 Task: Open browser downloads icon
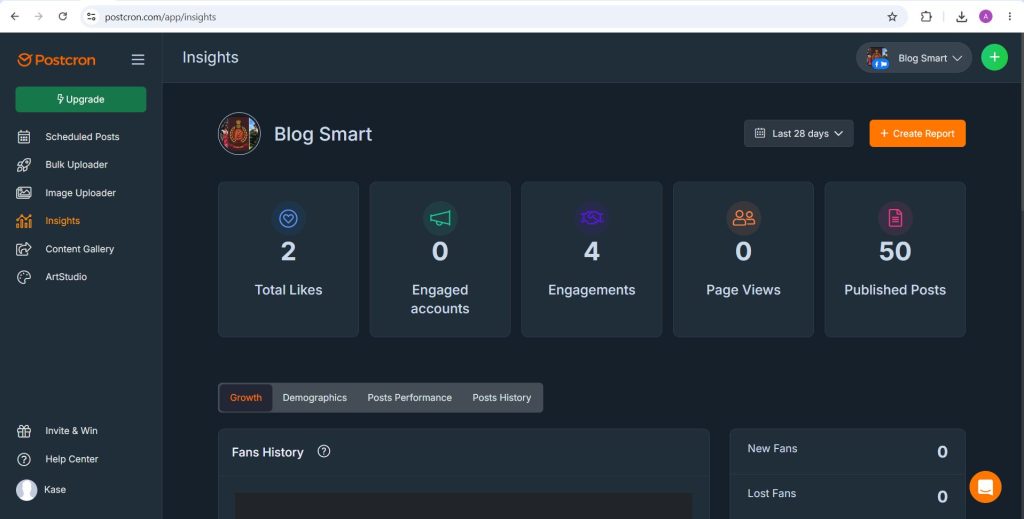click(961, 17)
